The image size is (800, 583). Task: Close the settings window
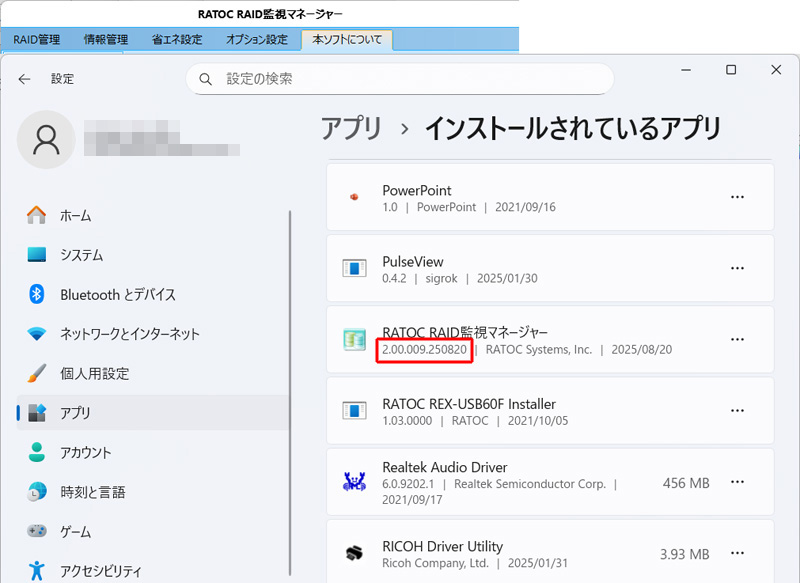[776, 70]
